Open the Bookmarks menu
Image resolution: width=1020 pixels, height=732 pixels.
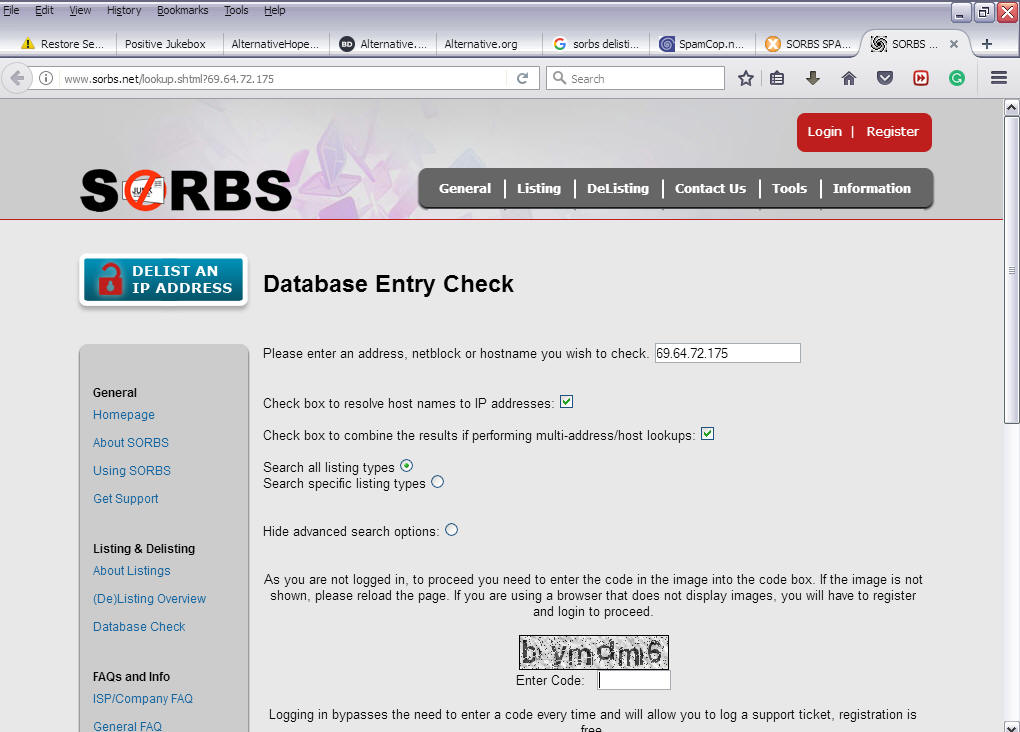tap(183, 10)
